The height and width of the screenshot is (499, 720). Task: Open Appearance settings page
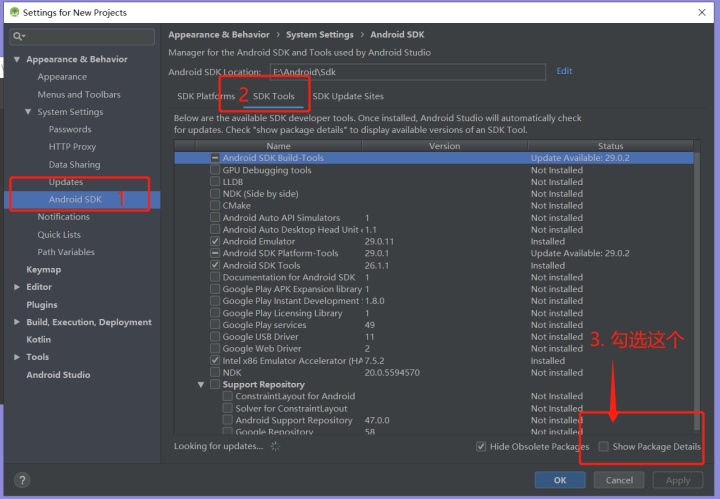(62, 77)
